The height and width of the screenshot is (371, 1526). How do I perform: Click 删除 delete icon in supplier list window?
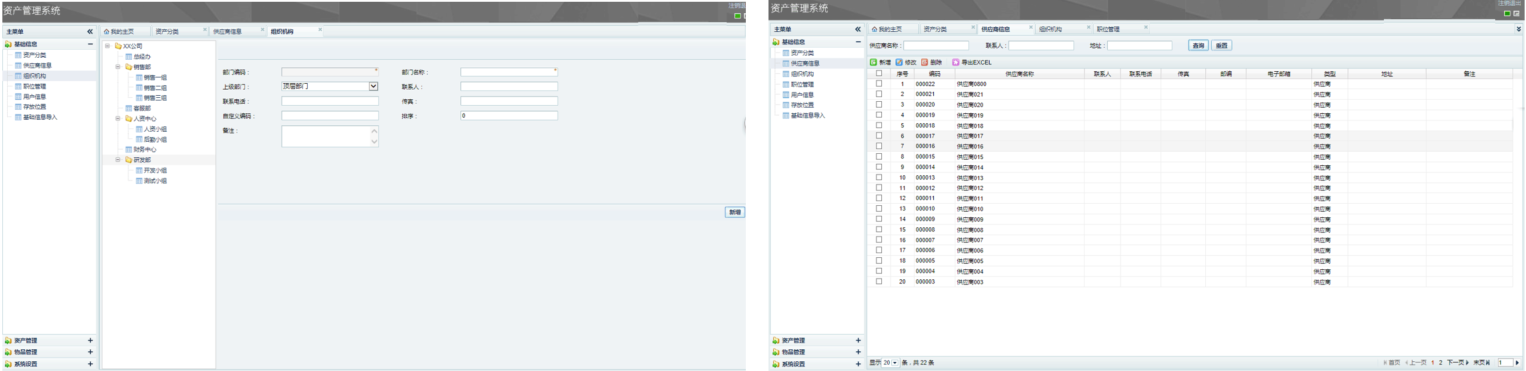925,62
